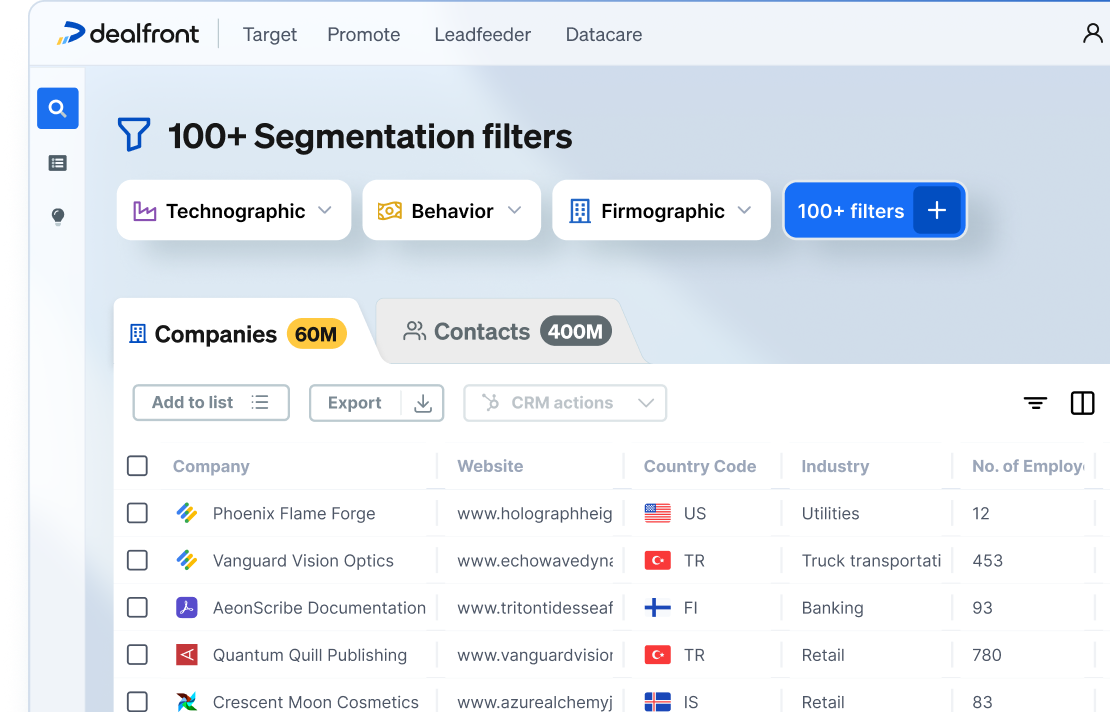
Task: Select the search icon in sidebar
Action: 57,108
